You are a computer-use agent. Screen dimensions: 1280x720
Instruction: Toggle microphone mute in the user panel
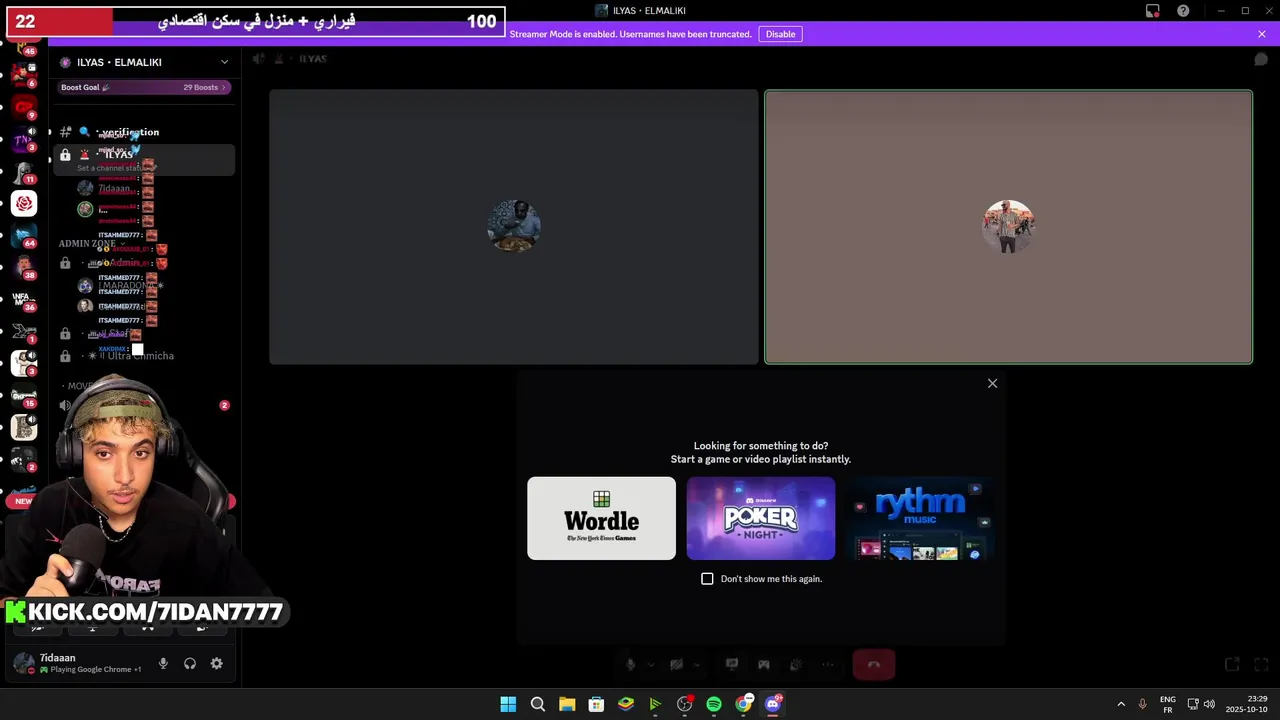[x=163, y=663]
